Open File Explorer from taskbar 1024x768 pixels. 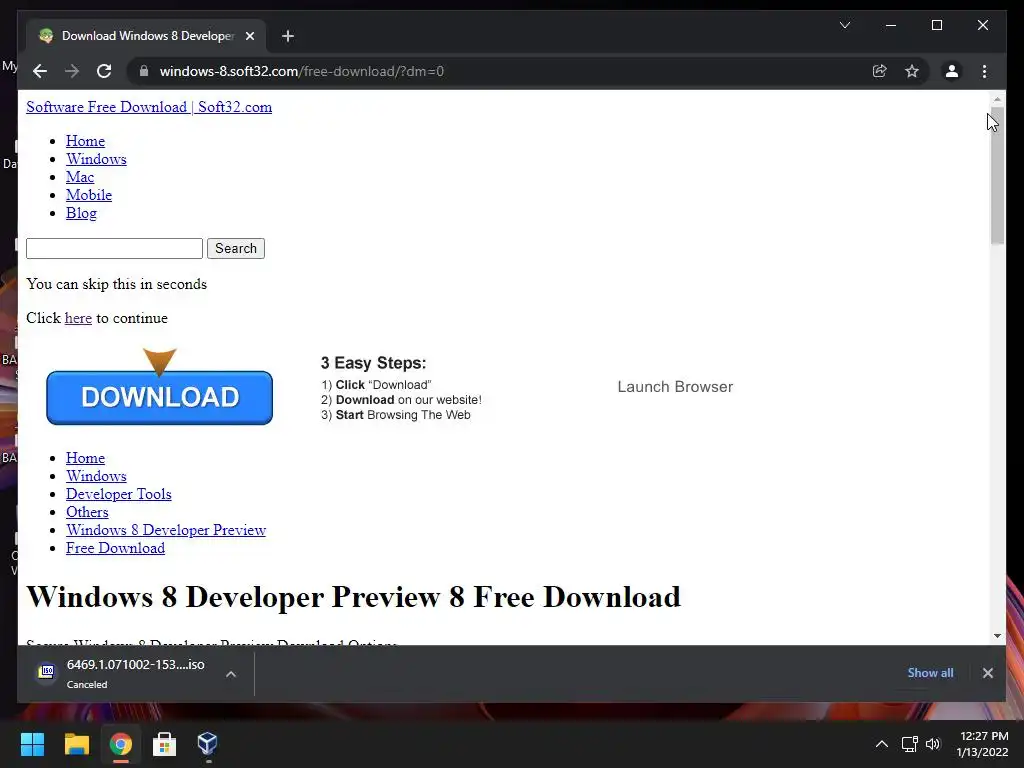pyautogui.click(x=76, y=744)
